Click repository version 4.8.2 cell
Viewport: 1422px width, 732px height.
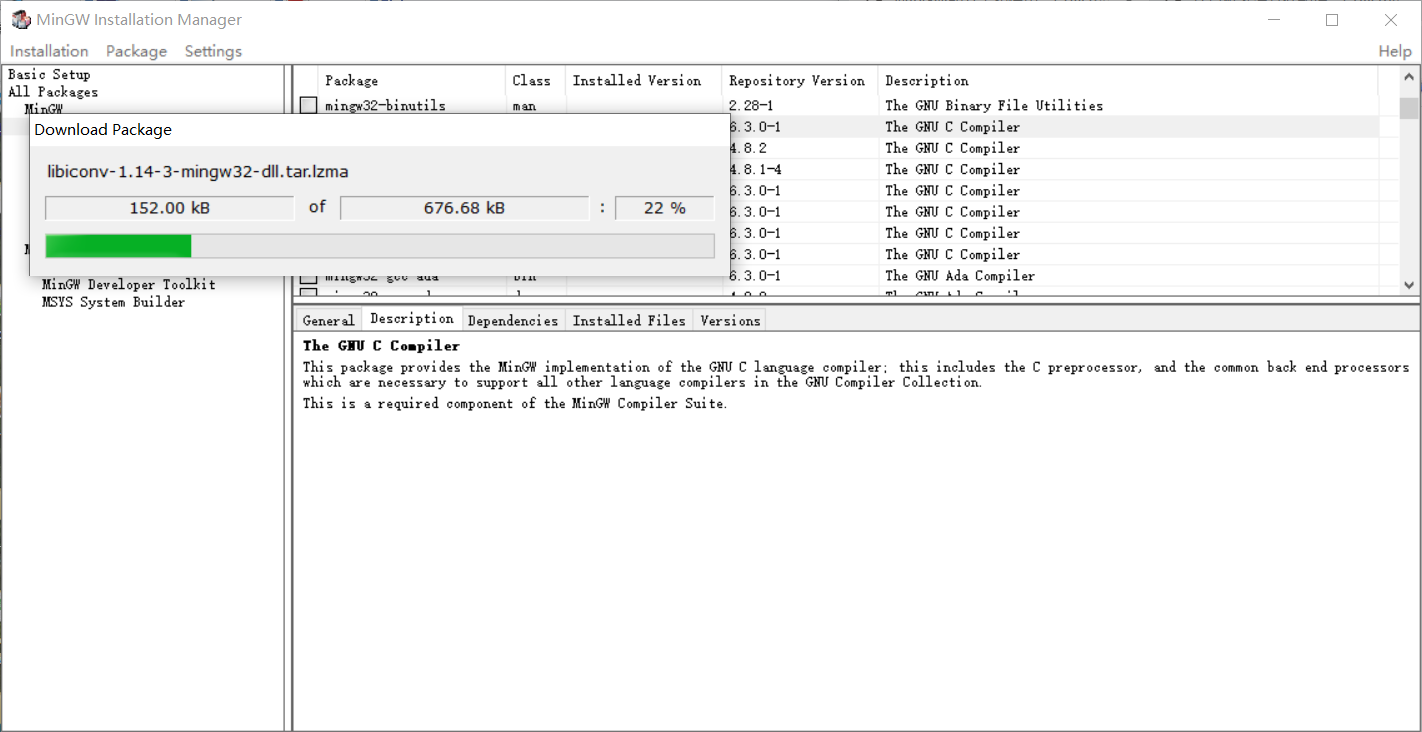tap(748, 148)
